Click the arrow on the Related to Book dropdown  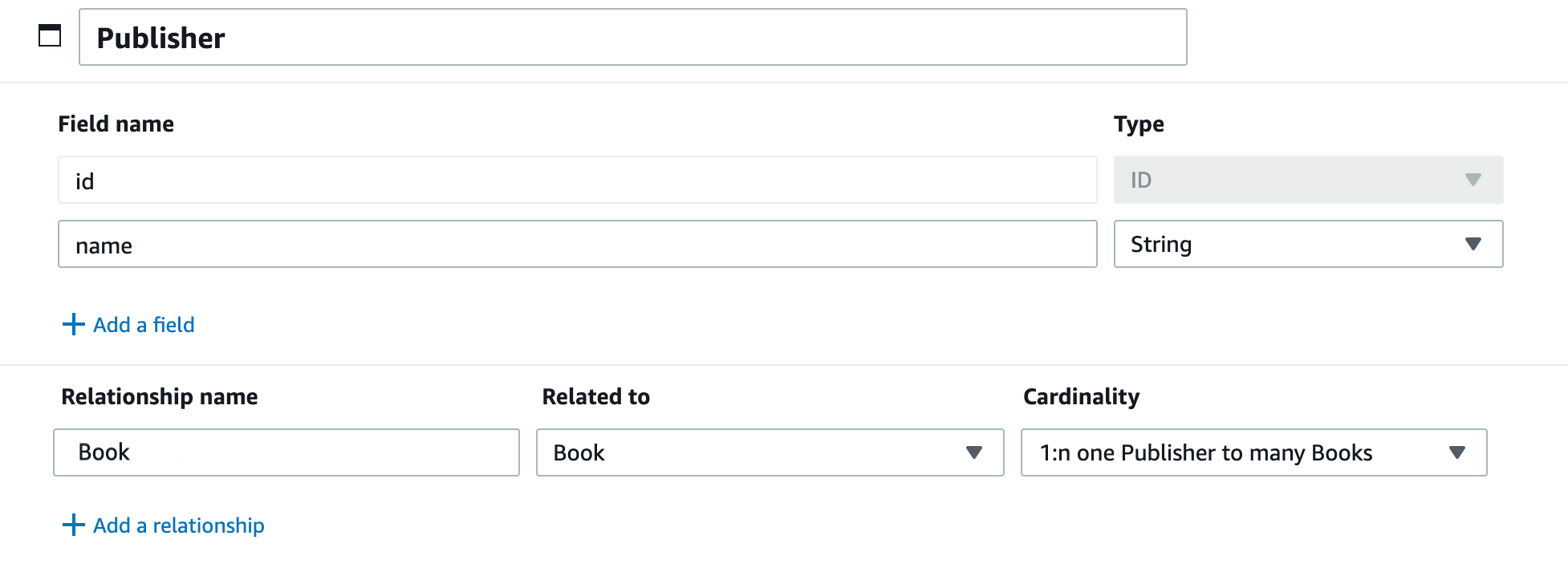[974, 452]
